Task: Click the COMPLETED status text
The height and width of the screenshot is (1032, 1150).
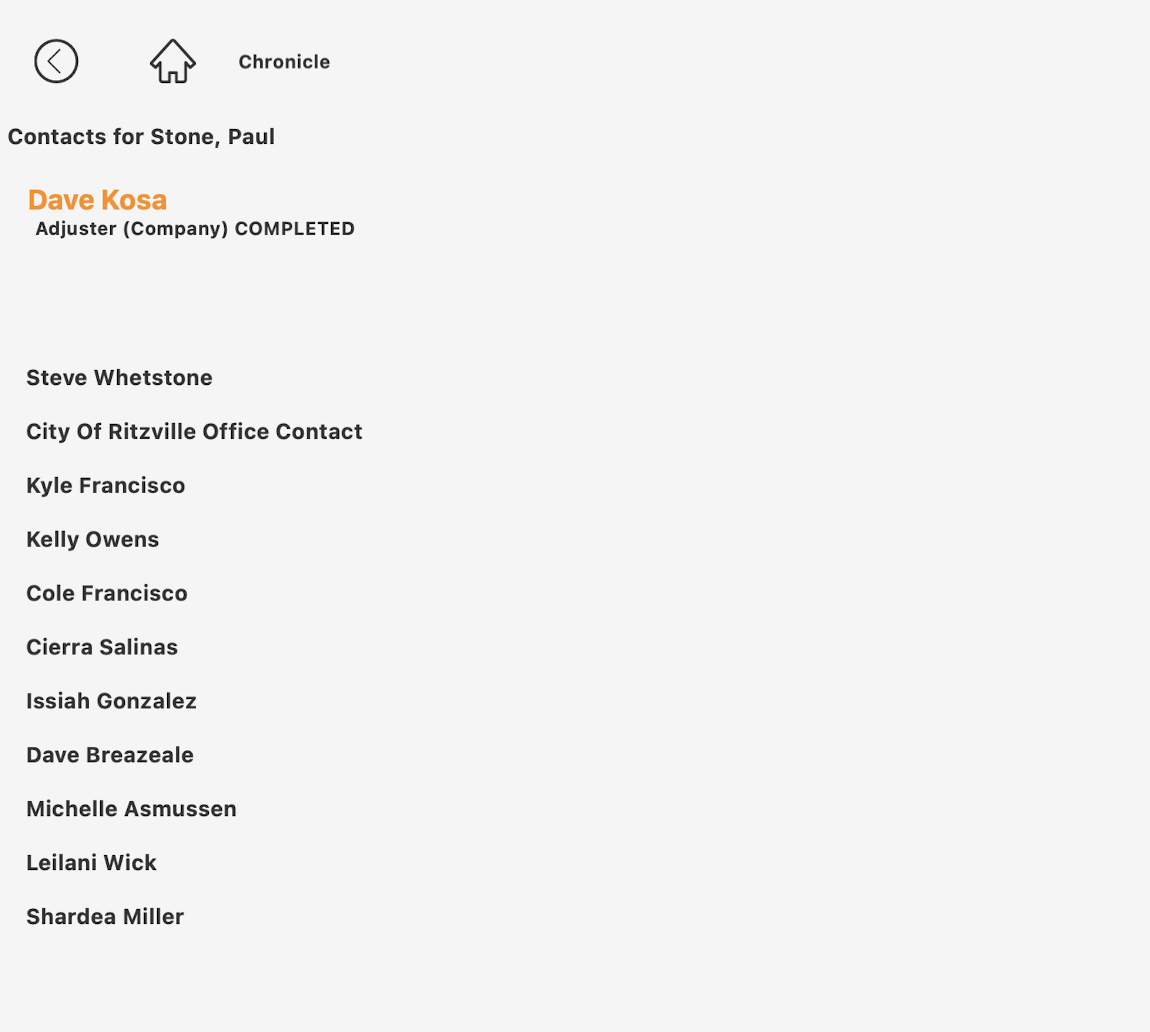Action: (x=295, y=229)
